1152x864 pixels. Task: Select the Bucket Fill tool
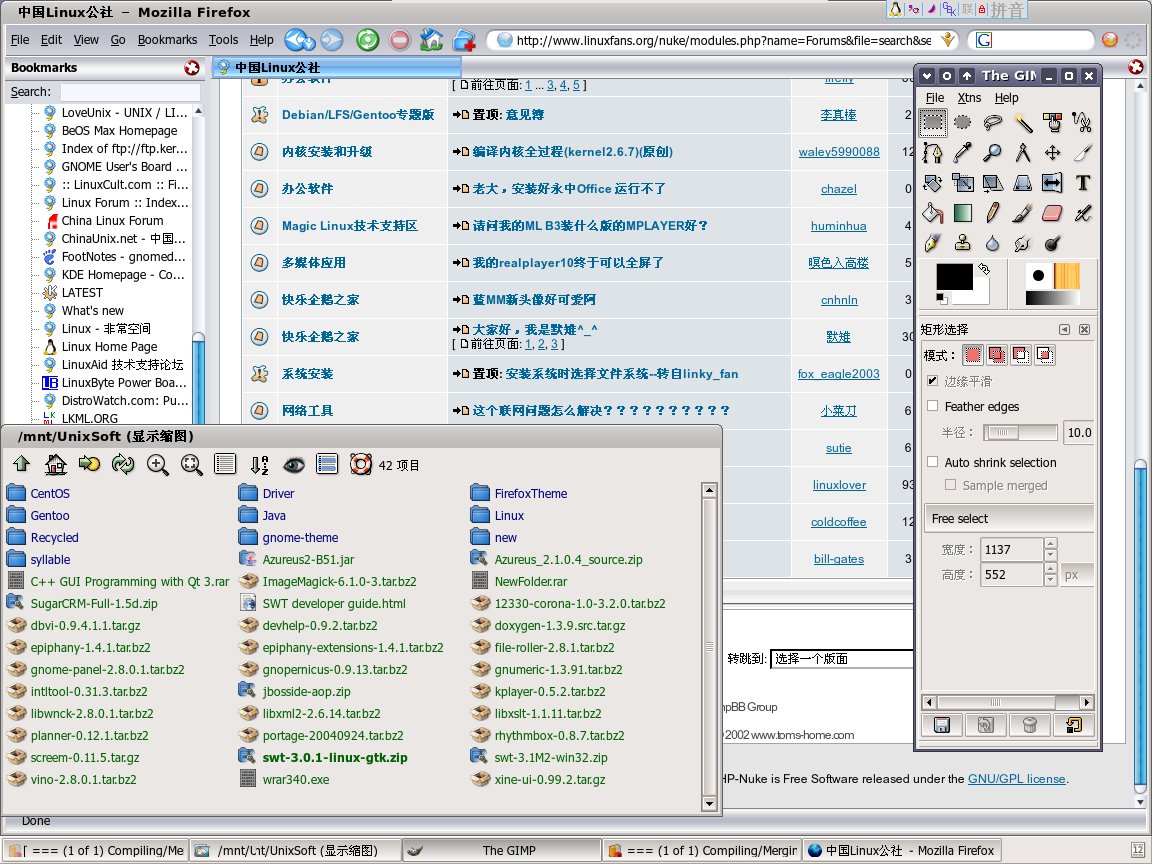tap(932, 213)
